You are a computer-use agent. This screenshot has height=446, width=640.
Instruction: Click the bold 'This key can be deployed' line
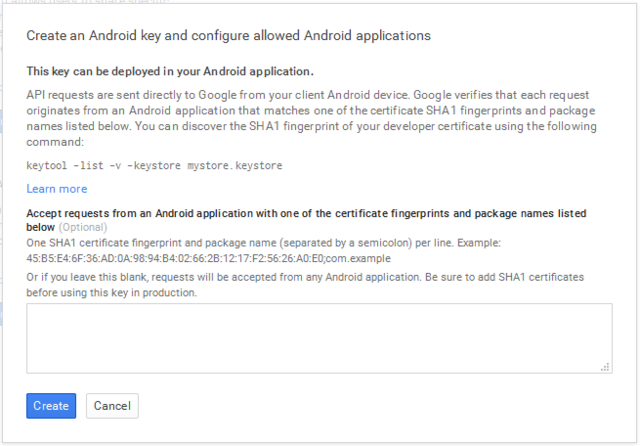pyautogui.click(x=170, y=71)
